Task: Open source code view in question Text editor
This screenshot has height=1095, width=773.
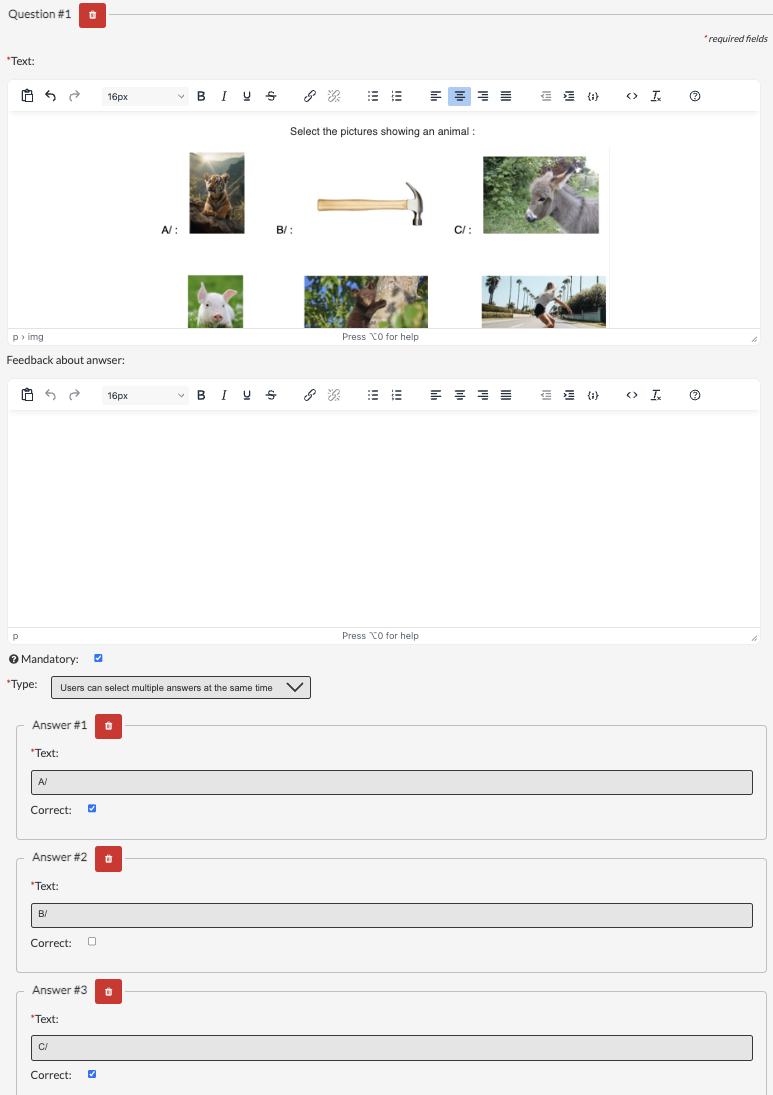Action: [632, 96]
